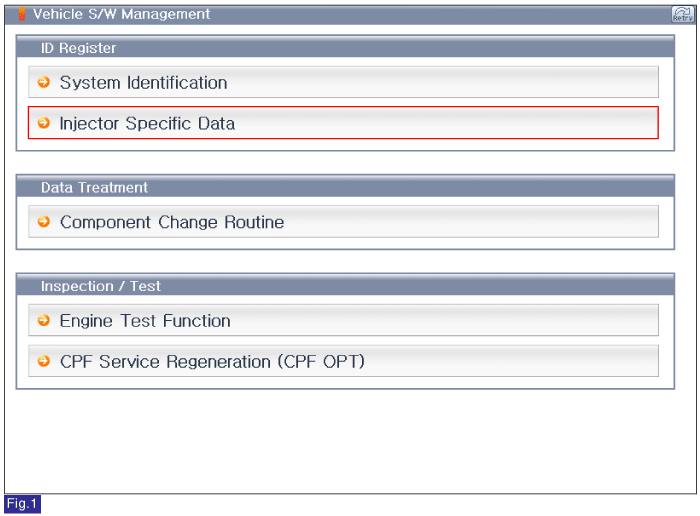
Task: Launch Engine Test Function
Action: pyautogui.click(x=343, y=320)
